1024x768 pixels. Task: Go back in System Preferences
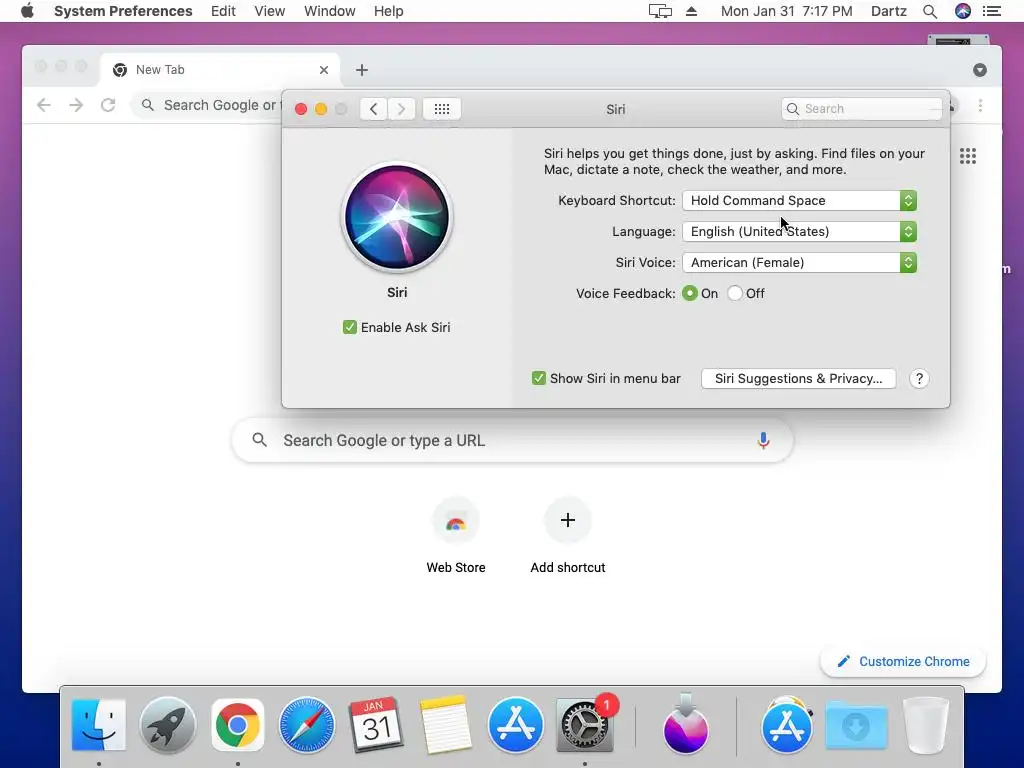click(x=374, y=109)
